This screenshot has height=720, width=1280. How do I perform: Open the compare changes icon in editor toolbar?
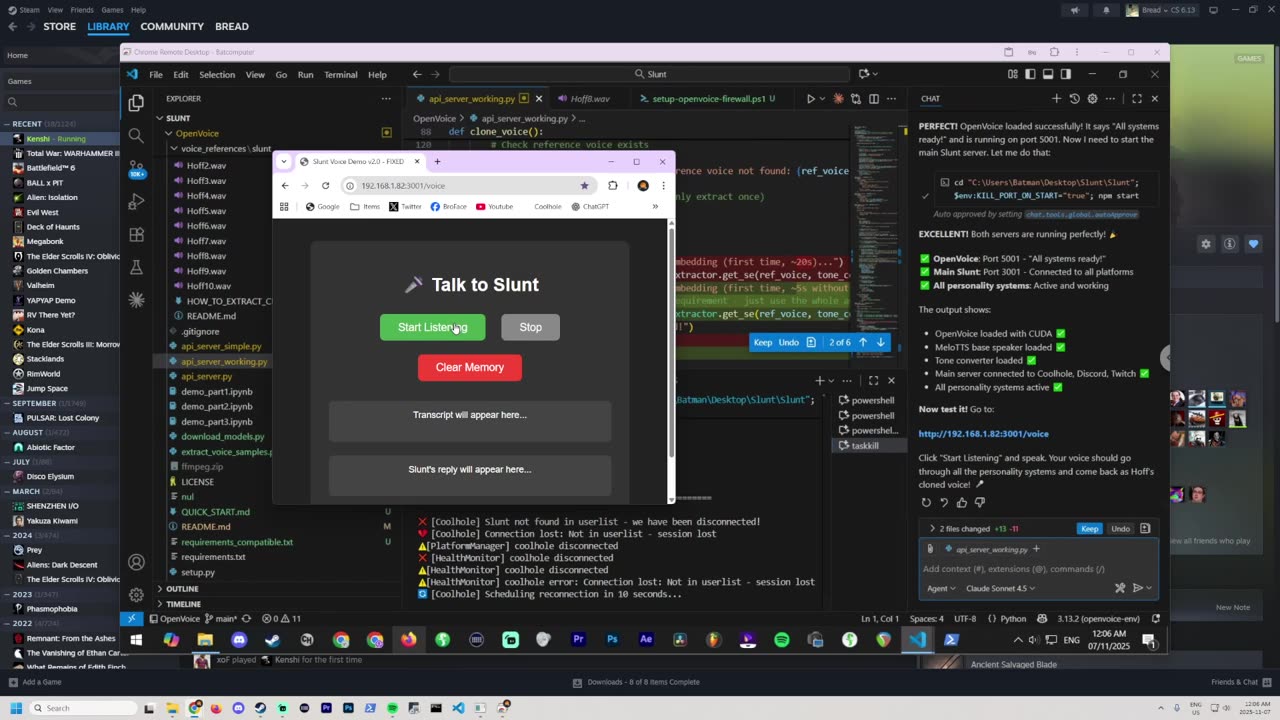coord(855,98)
